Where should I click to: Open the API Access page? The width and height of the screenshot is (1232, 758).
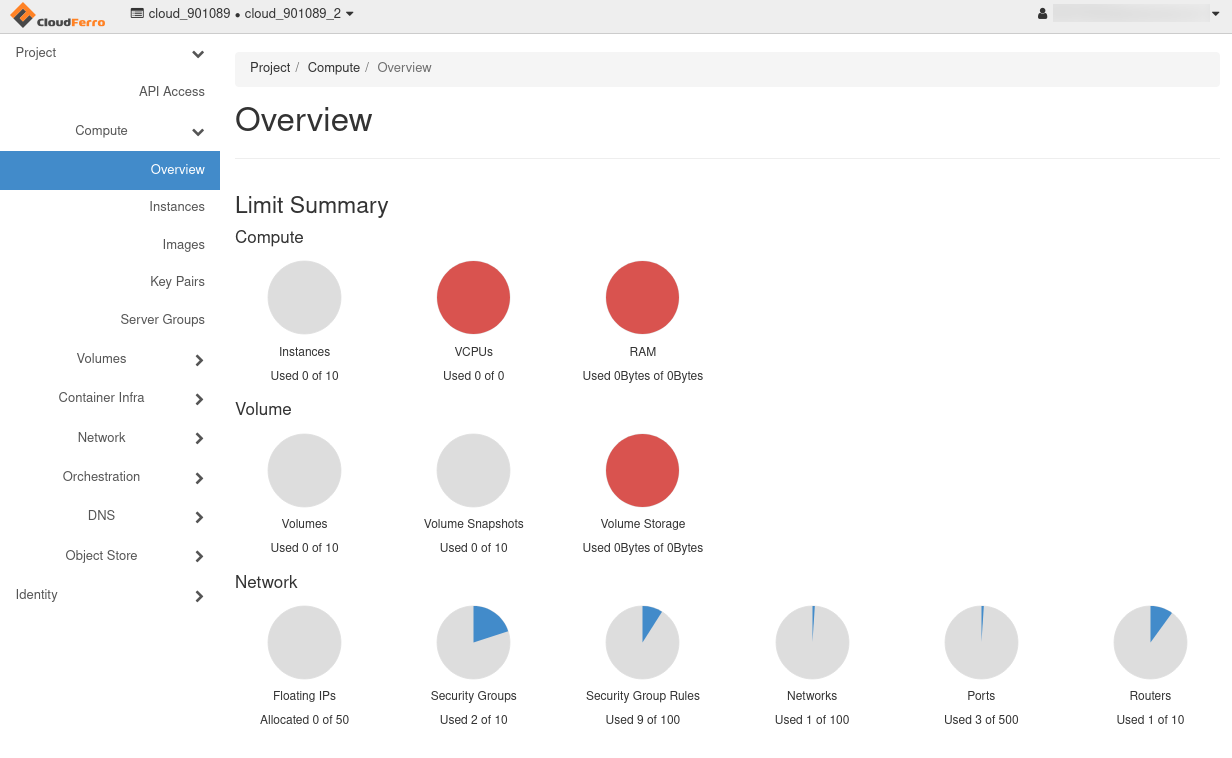click(171, 92)
